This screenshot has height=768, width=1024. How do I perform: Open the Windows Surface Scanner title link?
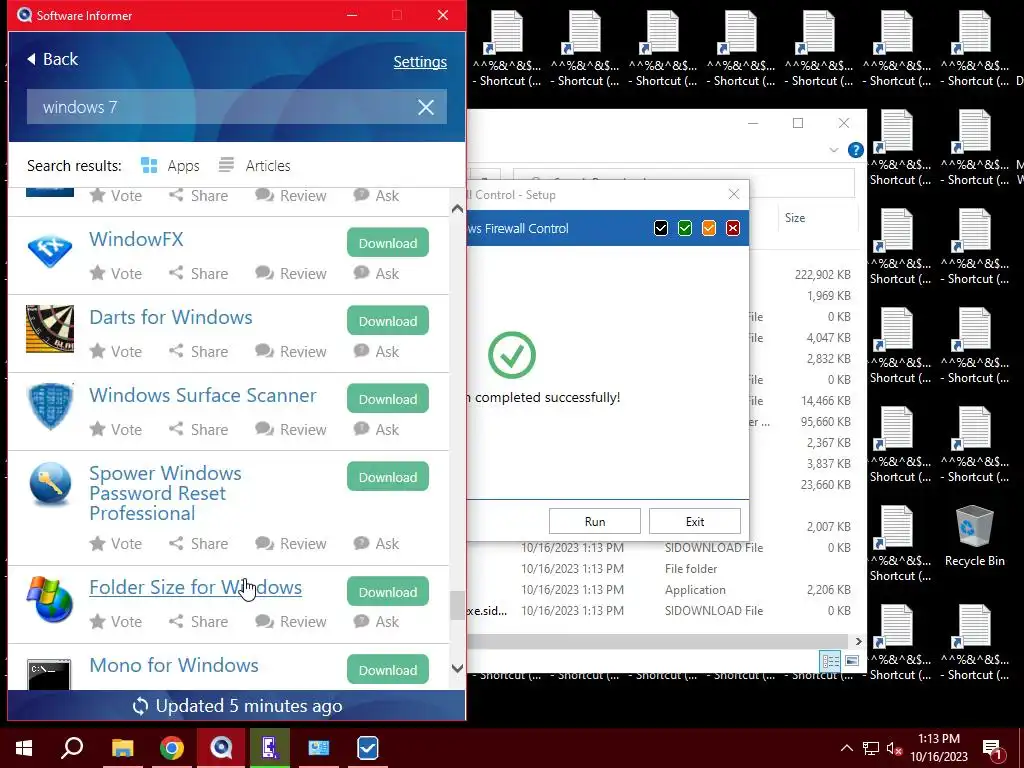pyautogui.click(x=202, y=395)
